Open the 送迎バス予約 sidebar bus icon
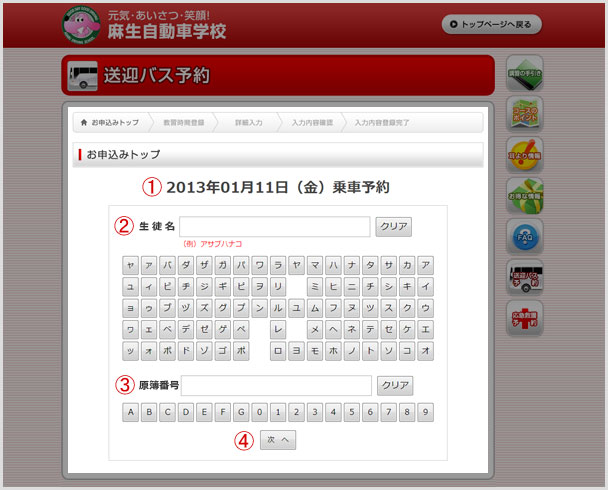 (x=525, y=277)
